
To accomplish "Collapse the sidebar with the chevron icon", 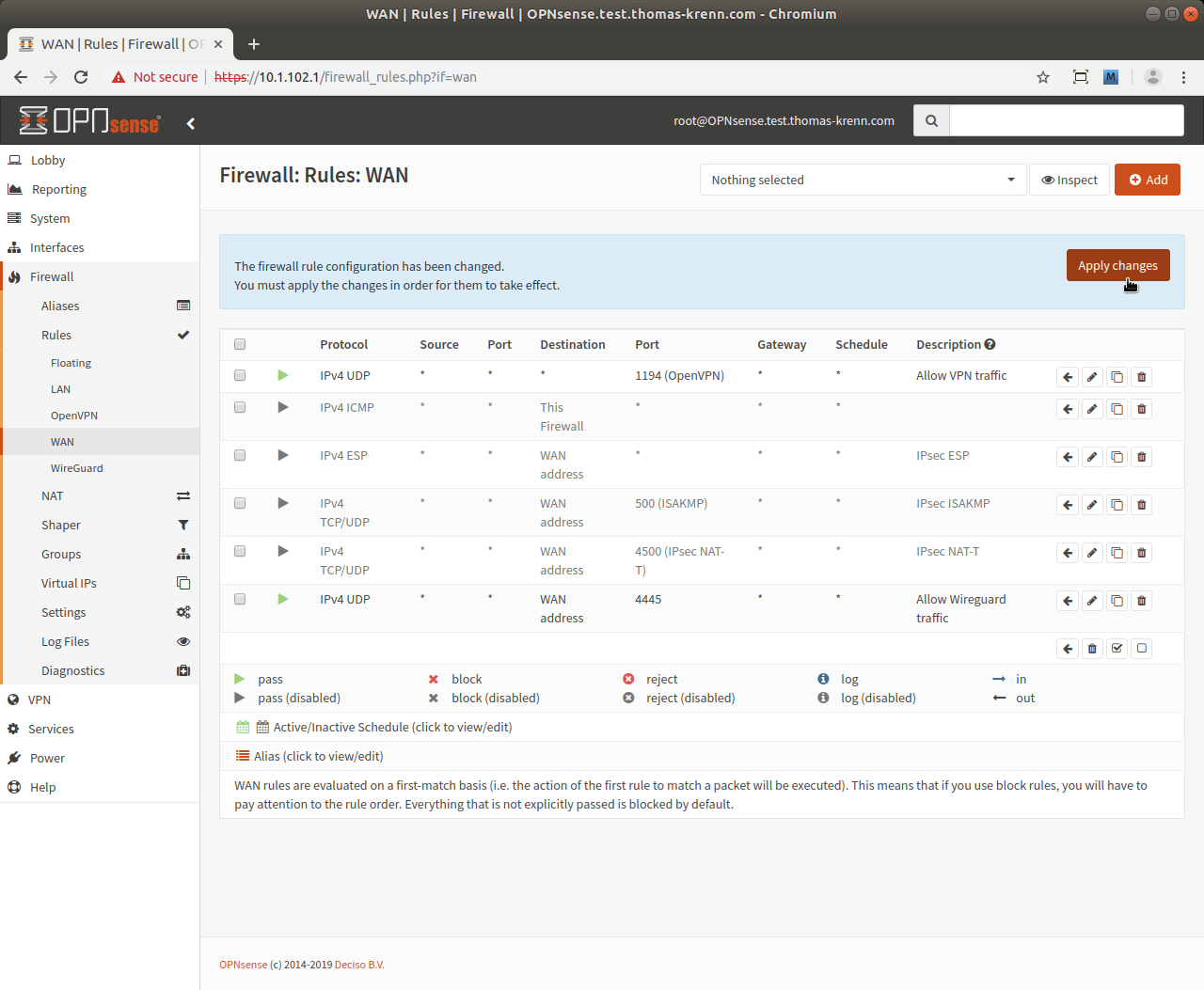I will (191, 123).
